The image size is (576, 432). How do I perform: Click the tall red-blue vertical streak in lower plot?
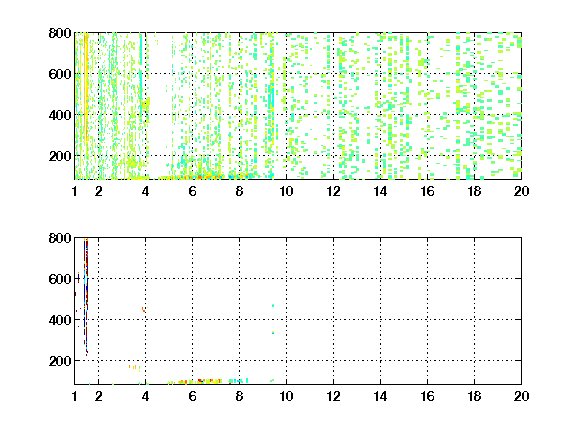click(x=86, y=297)
